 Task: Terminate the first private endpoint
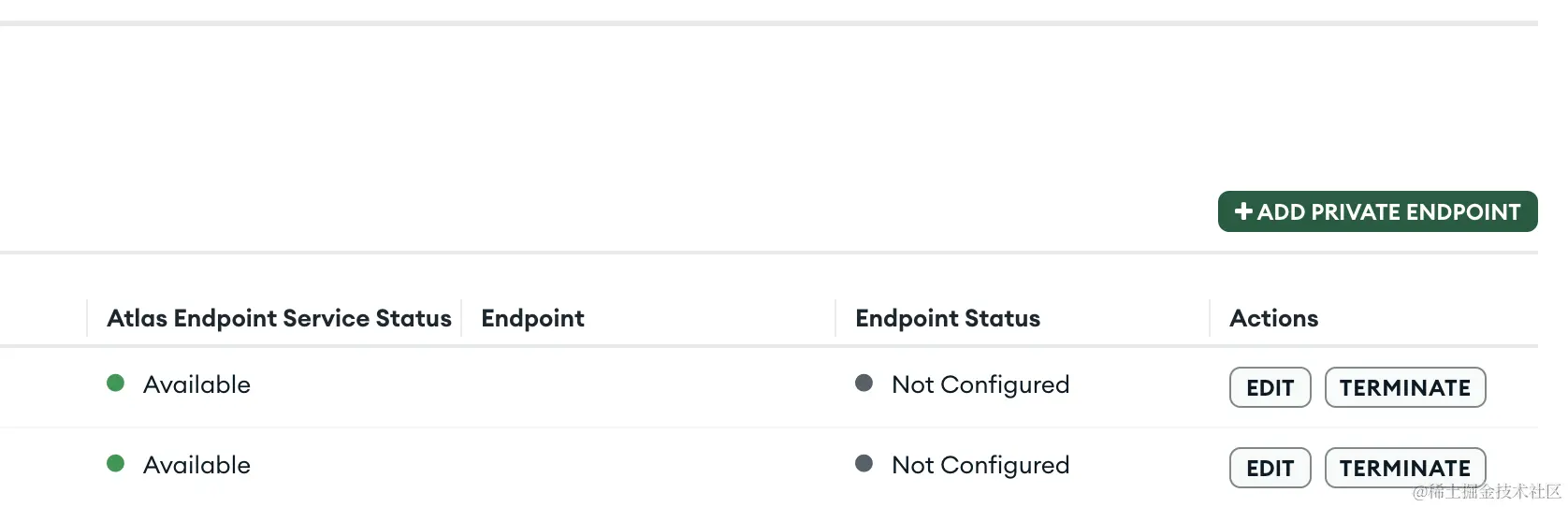click(1404, 387)
